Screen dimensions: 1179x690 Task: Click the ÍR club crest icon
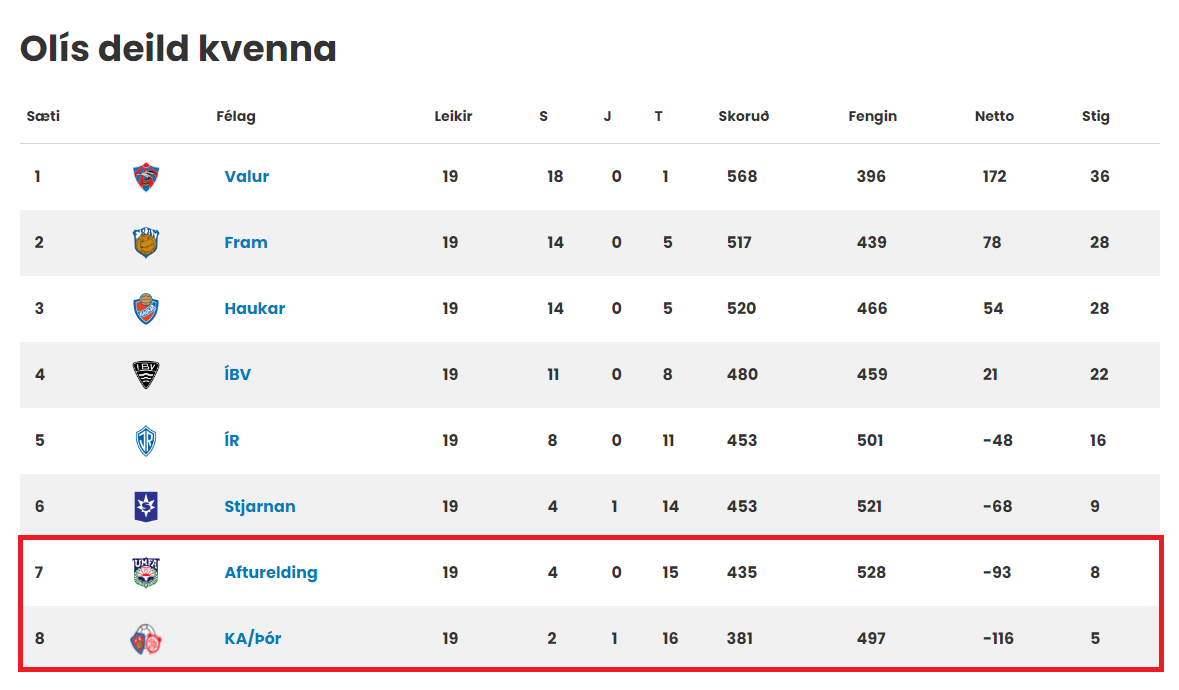coord(146,440)
